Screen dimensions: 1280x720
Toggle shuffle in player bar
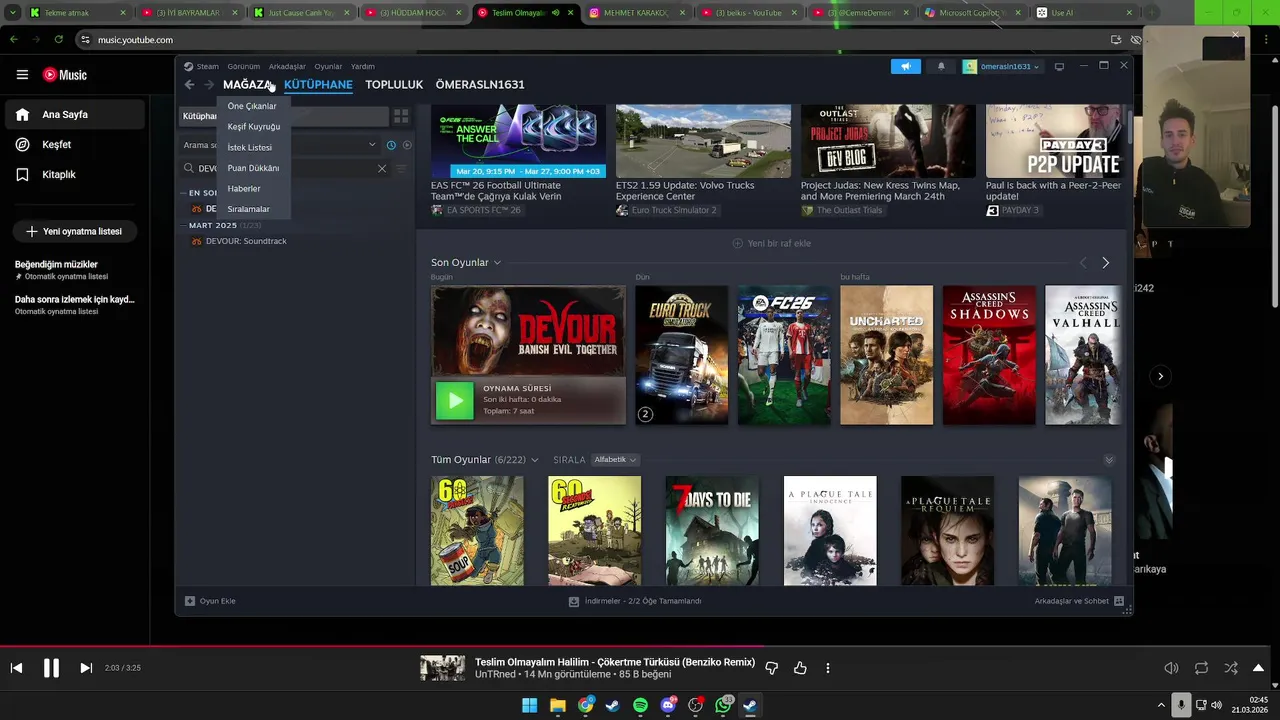point(1231,668)
